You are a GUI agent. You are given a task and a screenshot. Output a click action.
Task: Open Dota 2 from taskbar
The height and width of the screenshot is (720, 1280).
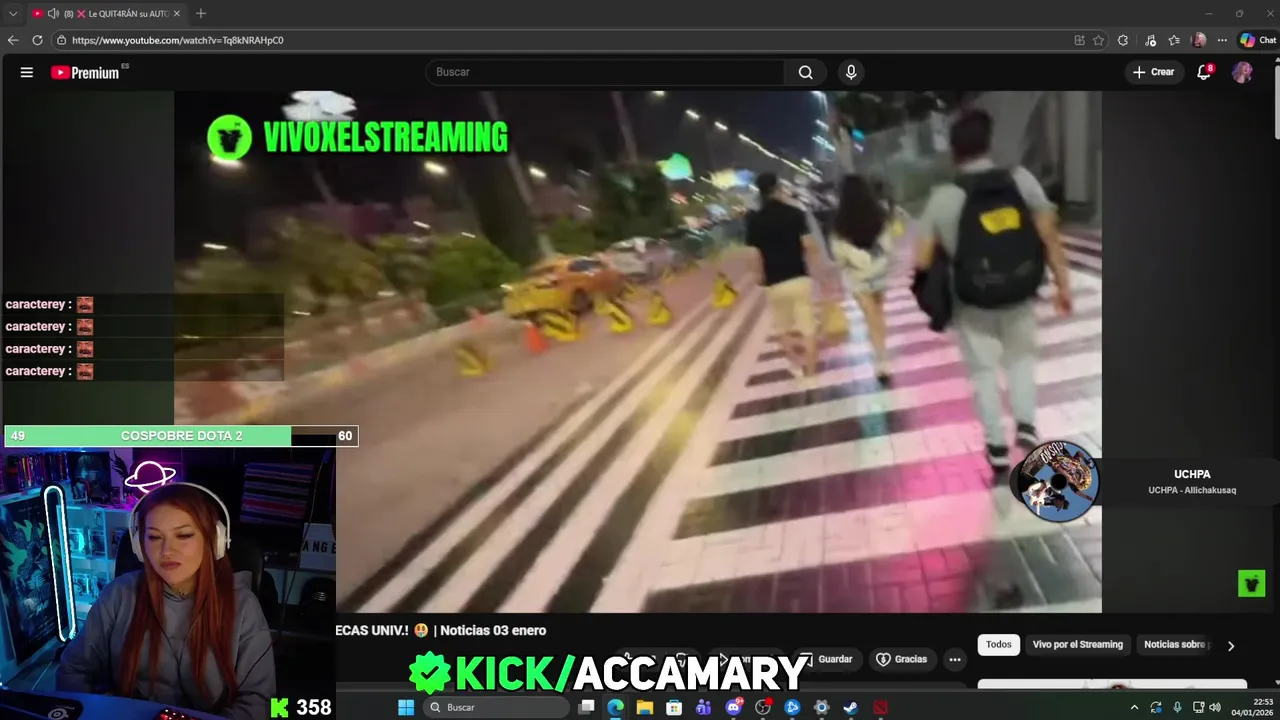pos(880,707)
